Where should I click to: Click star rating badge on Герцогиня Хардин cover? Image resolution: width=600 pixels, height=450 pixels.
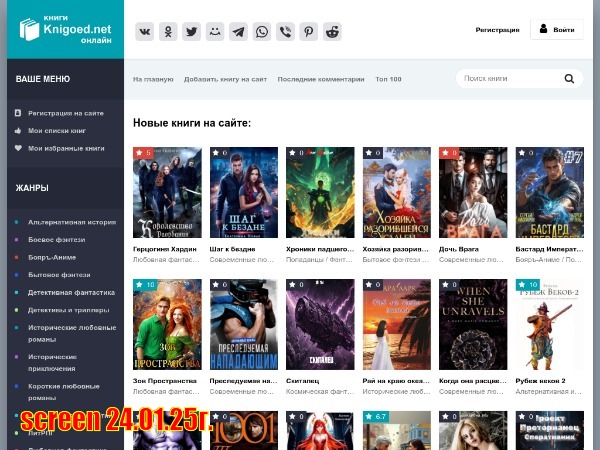click(x=143, y=153)
